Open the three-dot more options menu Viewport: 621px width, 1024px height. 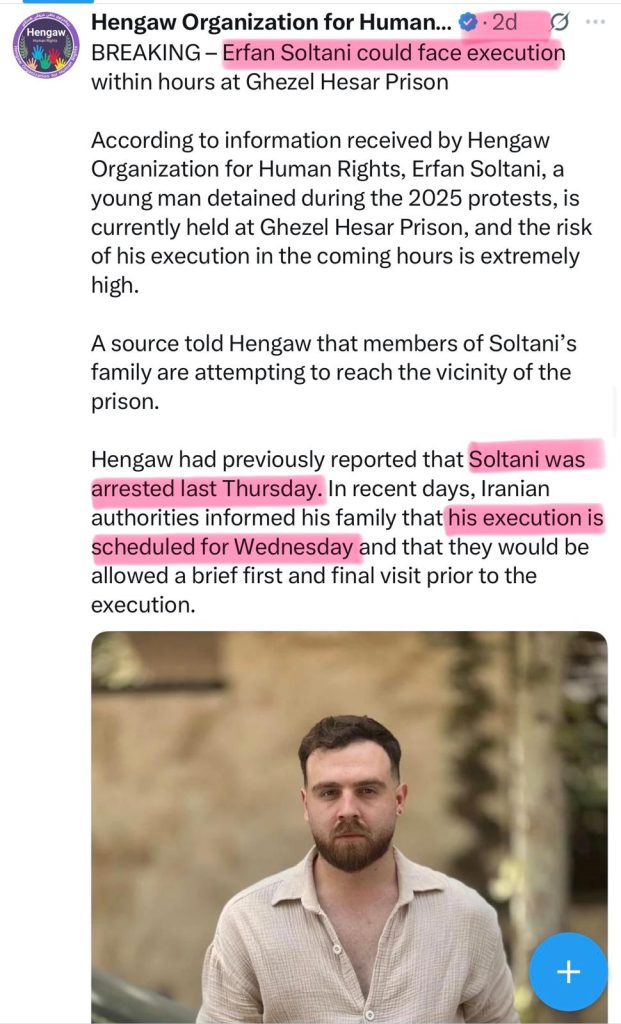click(x=595, y=22)
